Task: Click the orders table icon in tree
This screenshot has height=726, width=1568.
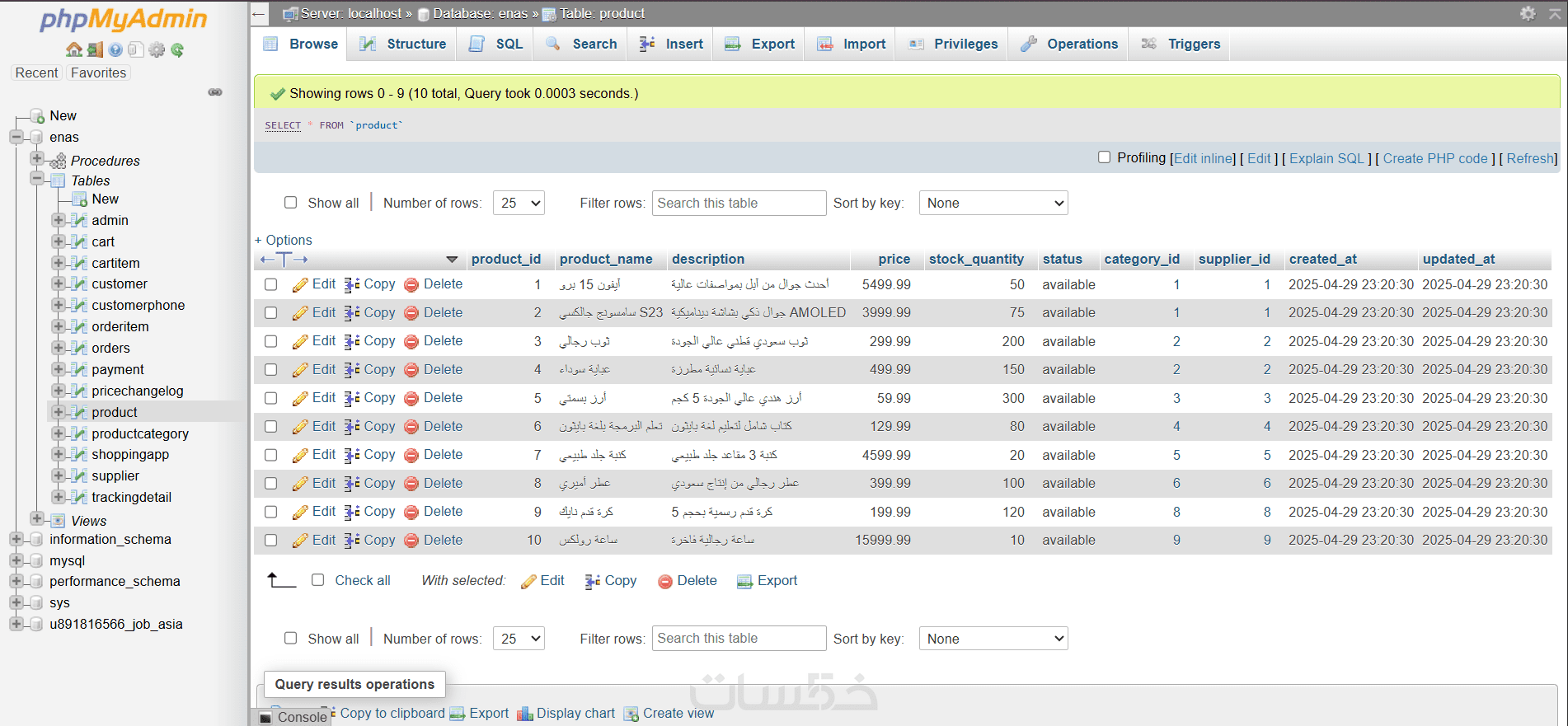Action: pos(79,348)
